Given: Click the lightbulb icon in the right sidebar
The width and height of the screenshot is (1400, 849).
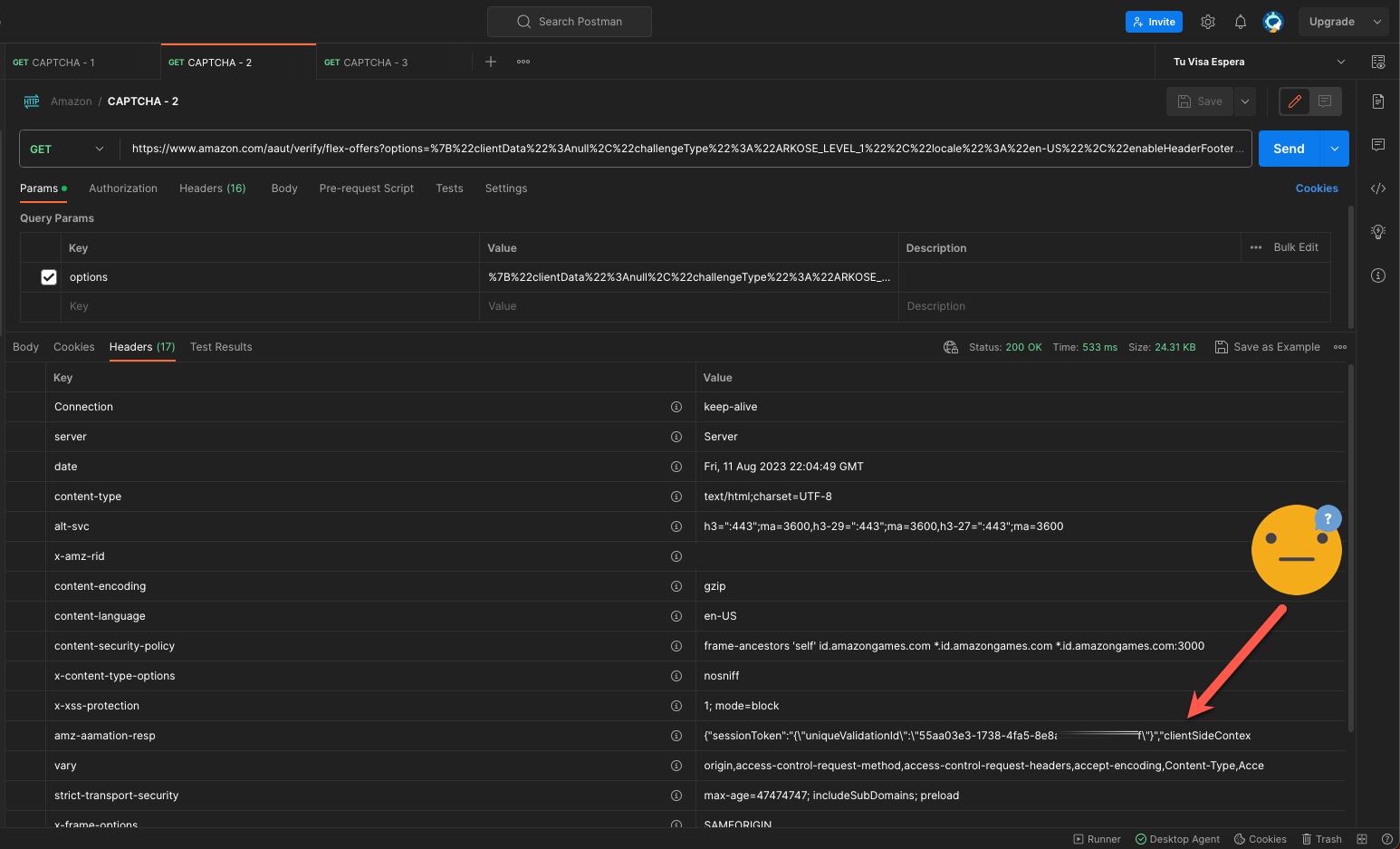Looking at the screenshot, I should pos(1377,231).
